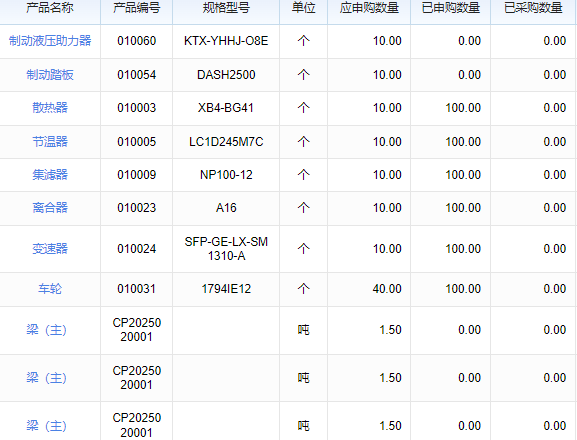
Task: Open the 车轮 product link
Action: coord(50,289)
